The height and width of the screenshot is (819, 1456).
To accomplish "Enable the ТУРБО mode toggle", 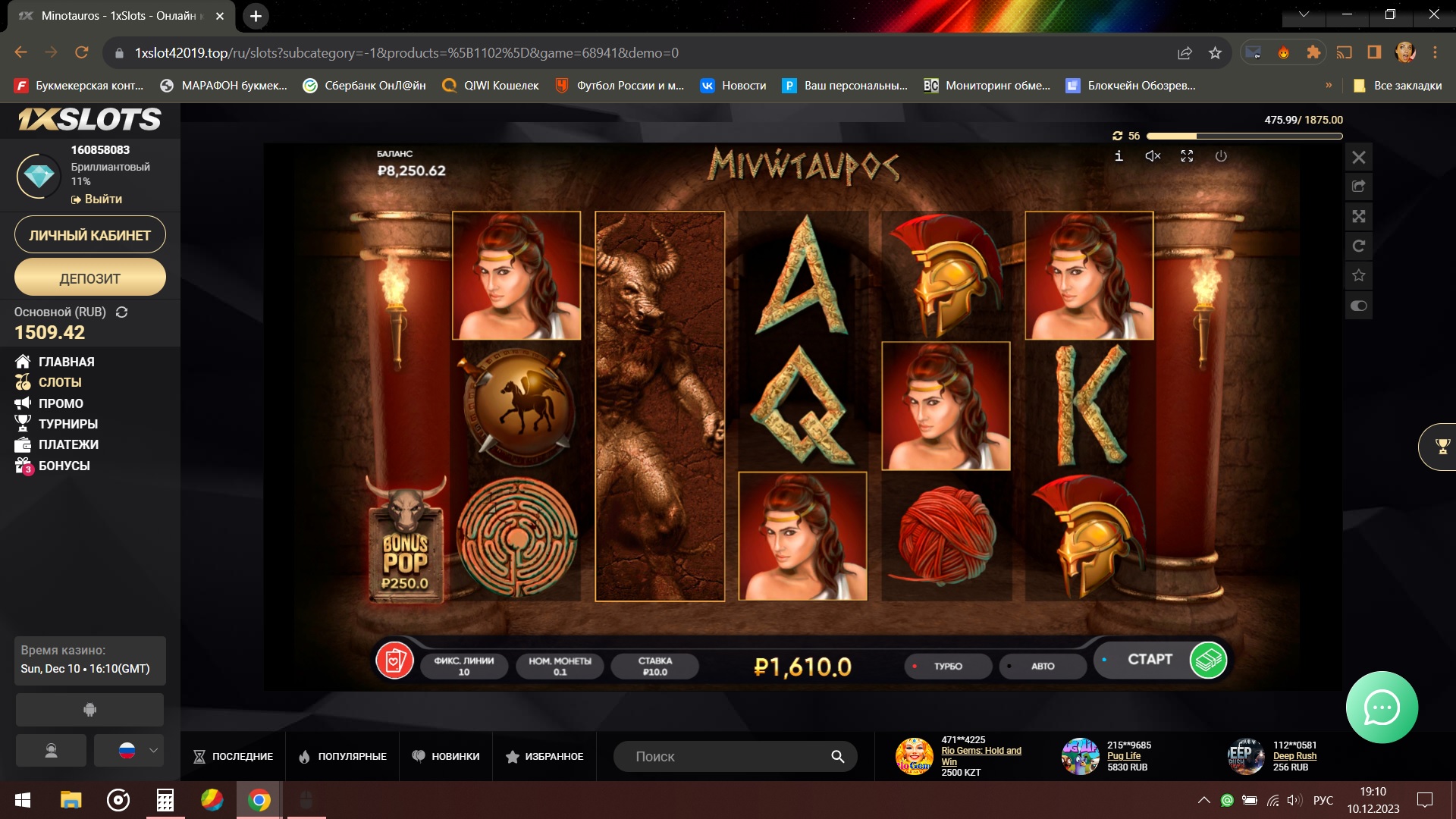I will pos(948,667).
